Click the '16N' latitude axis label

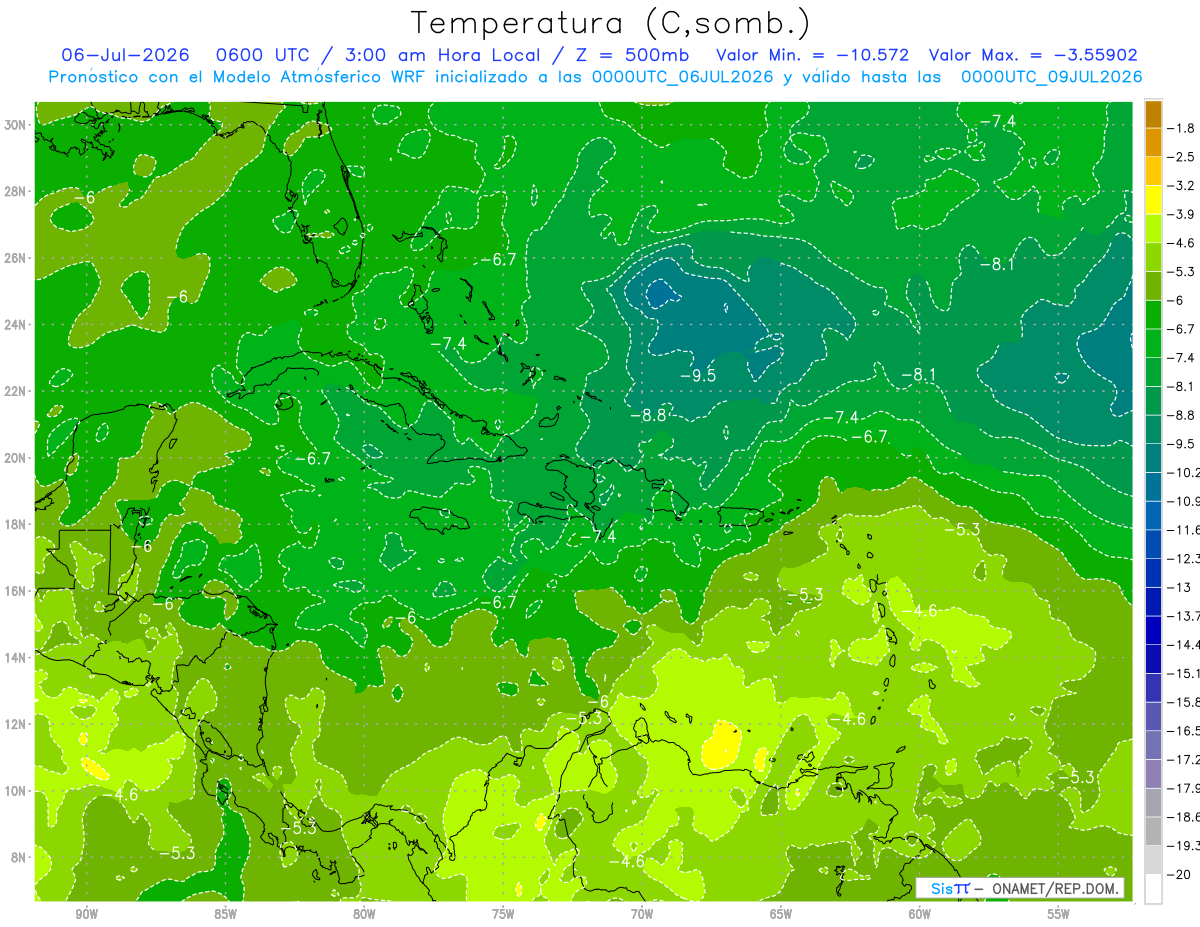click(17, 591)
